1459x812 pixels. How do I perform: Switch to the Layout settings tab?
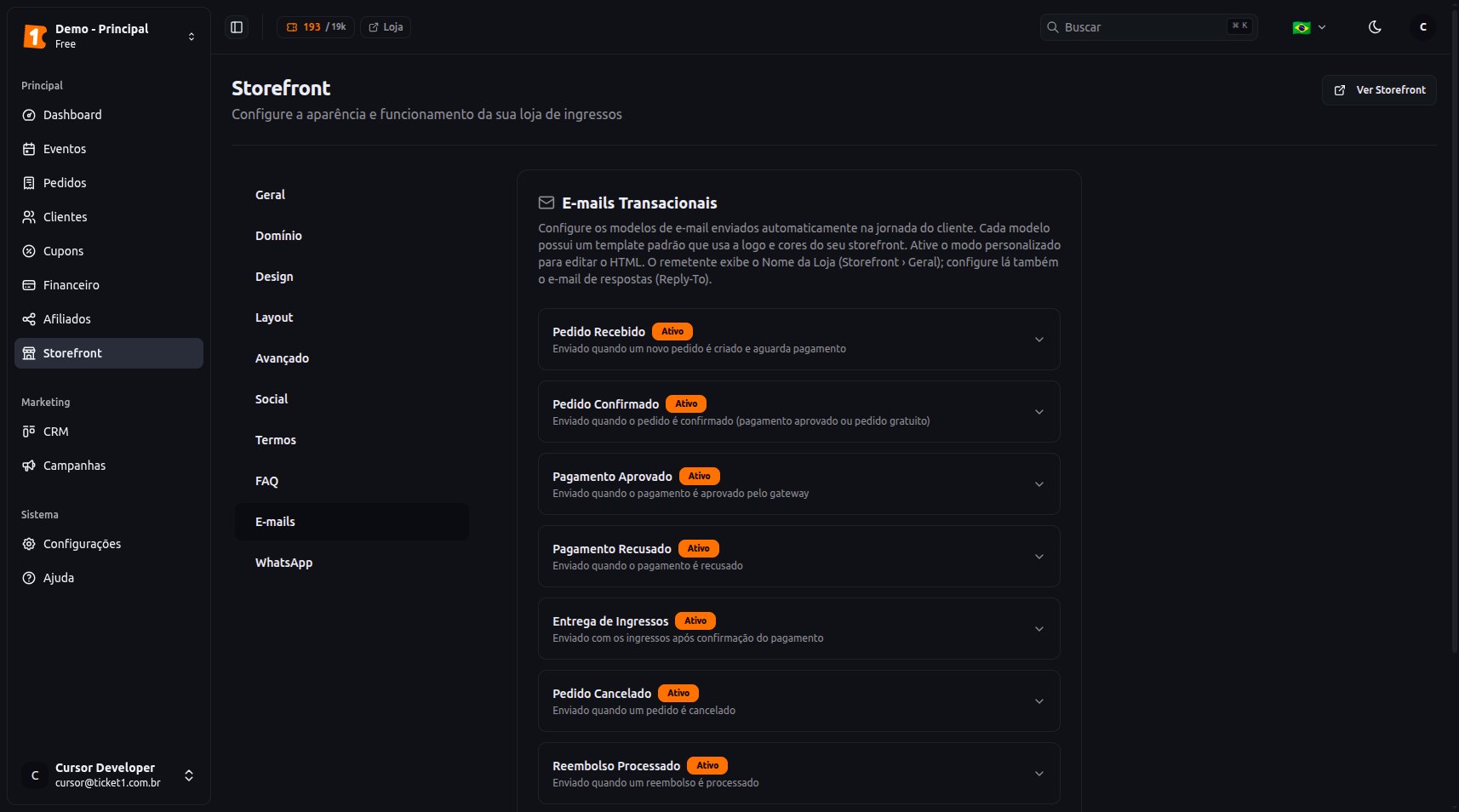(x=352, y=317)
